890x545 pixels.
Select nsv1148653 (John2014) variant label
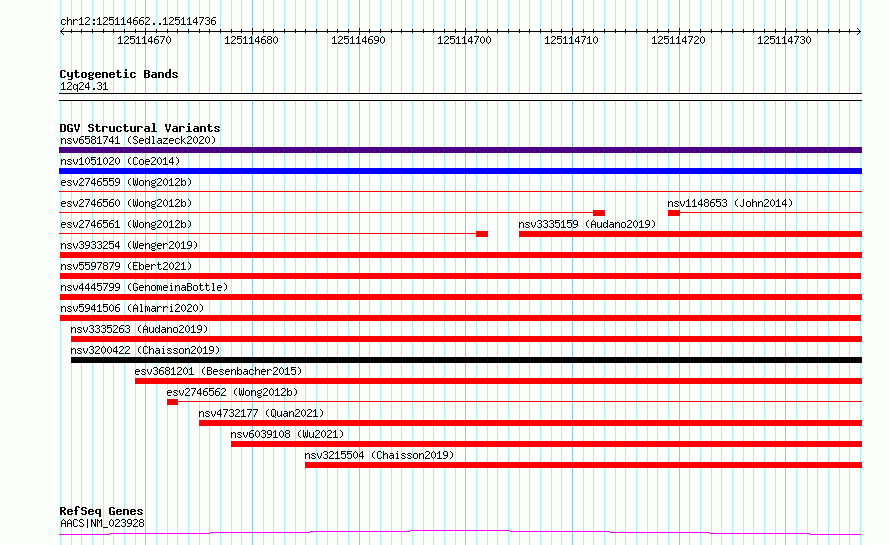730,203
